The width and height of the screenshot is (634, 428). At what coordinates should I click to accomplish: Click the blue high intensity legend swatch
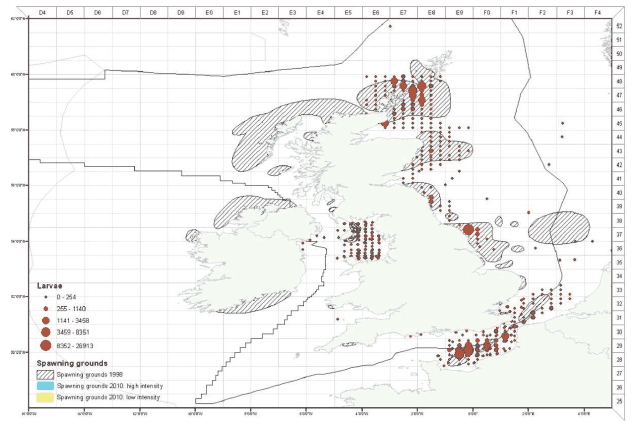[45, 386]
